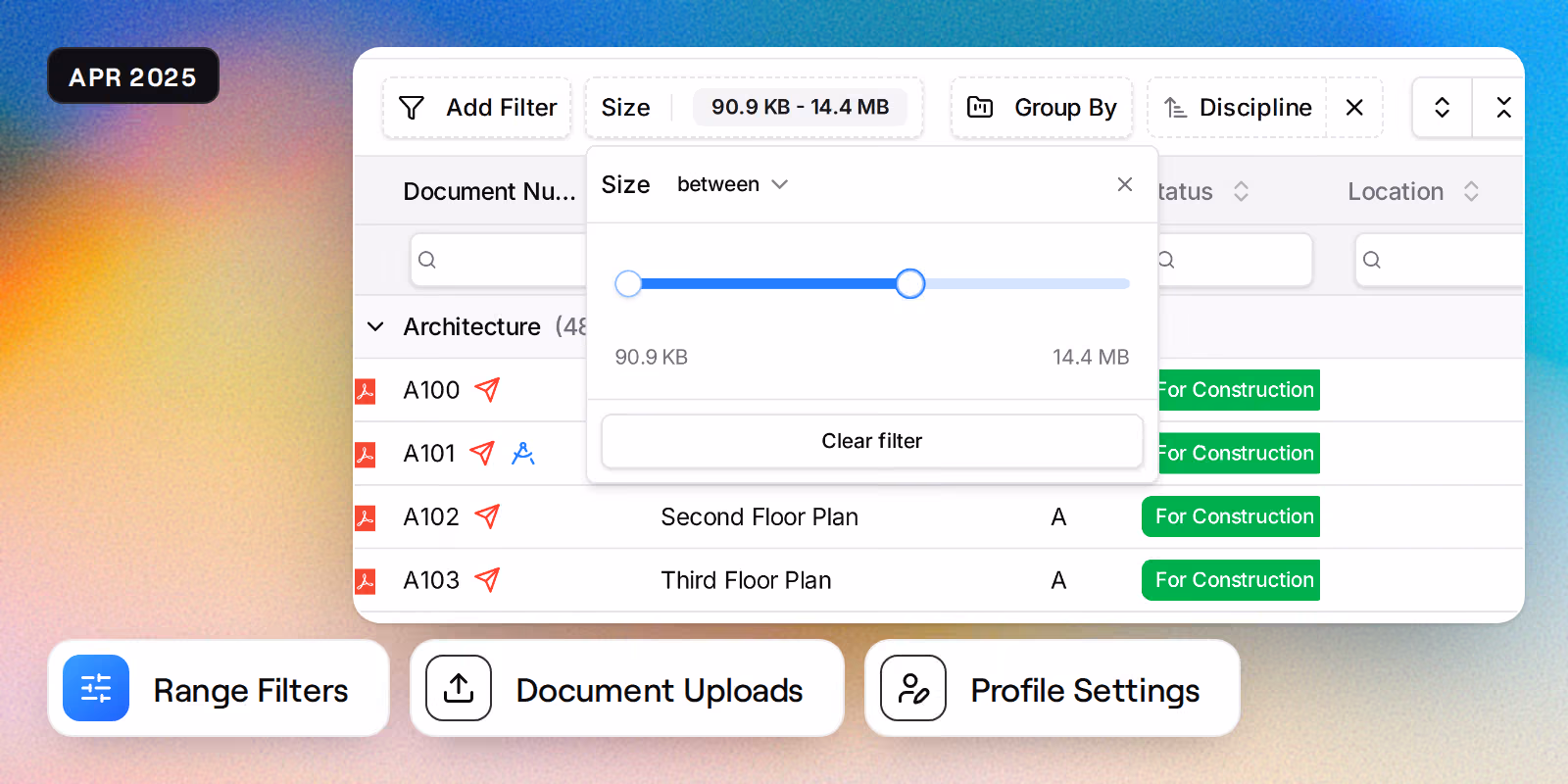The image size is (1568, 784).
Task: Click the PDF icon beside A100
Action: pyautogui.click(x=366, y=391)
